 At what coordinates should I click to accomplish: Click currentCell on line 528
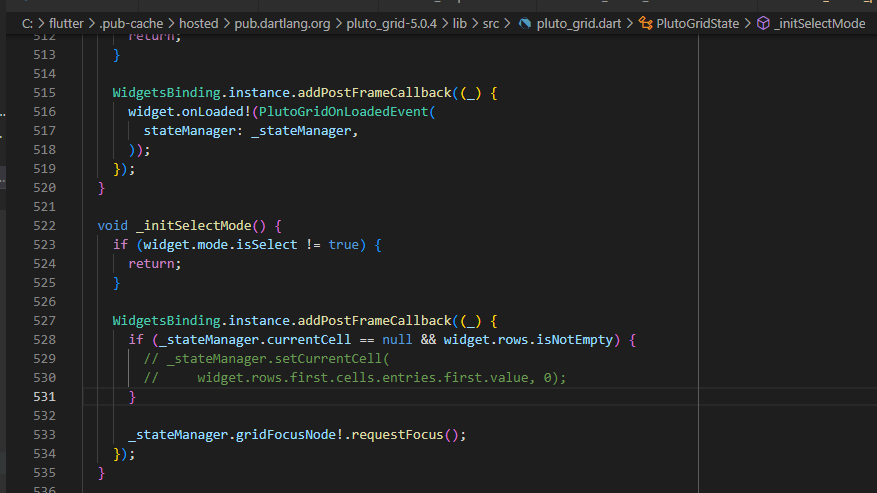(309, 340)
